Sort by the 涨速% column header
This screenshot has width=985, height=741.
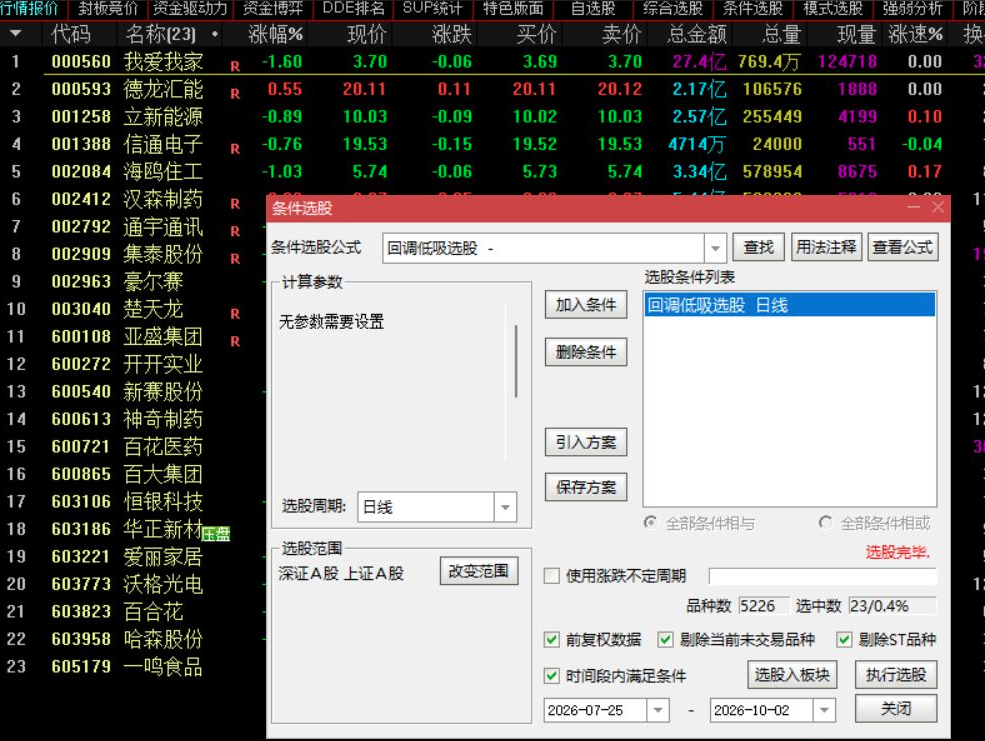[915, 34]
